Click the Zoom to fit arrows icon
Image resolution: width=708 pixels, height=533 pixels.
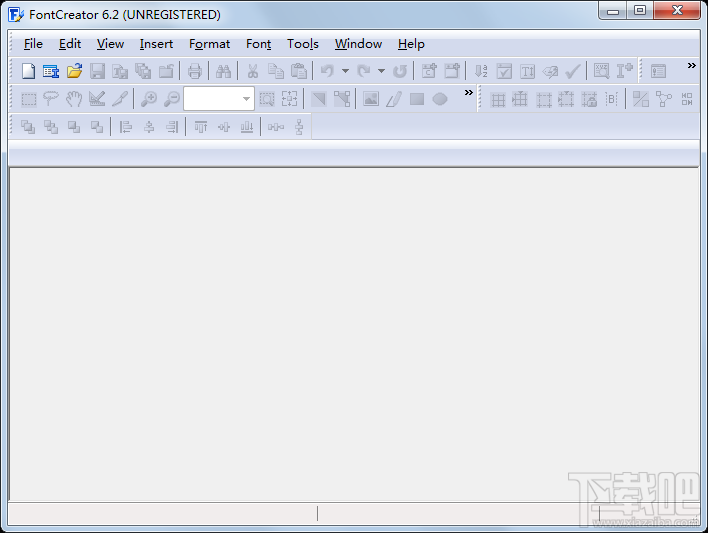coord(289,99)
